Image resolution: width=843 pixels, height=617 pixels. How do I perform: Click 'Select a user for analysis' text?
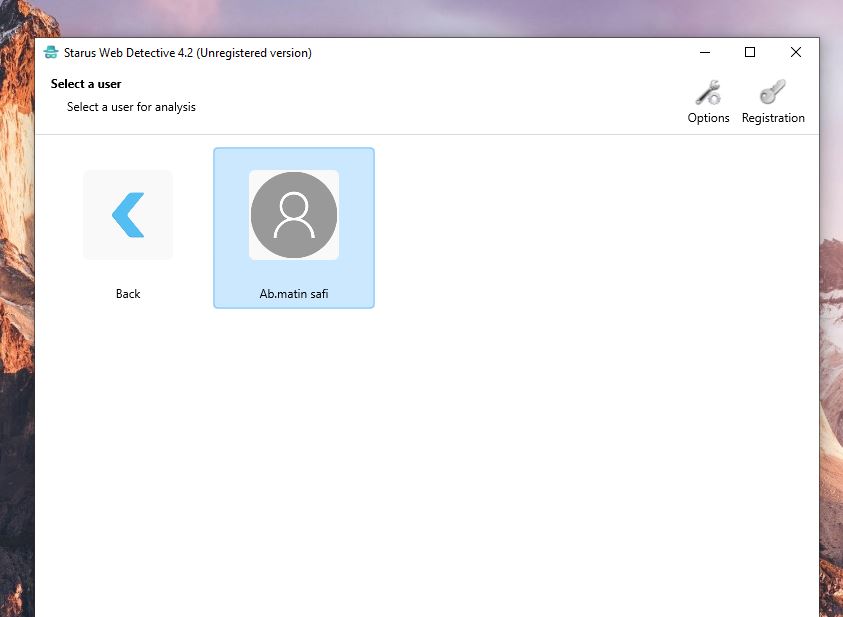coord(131,107)
